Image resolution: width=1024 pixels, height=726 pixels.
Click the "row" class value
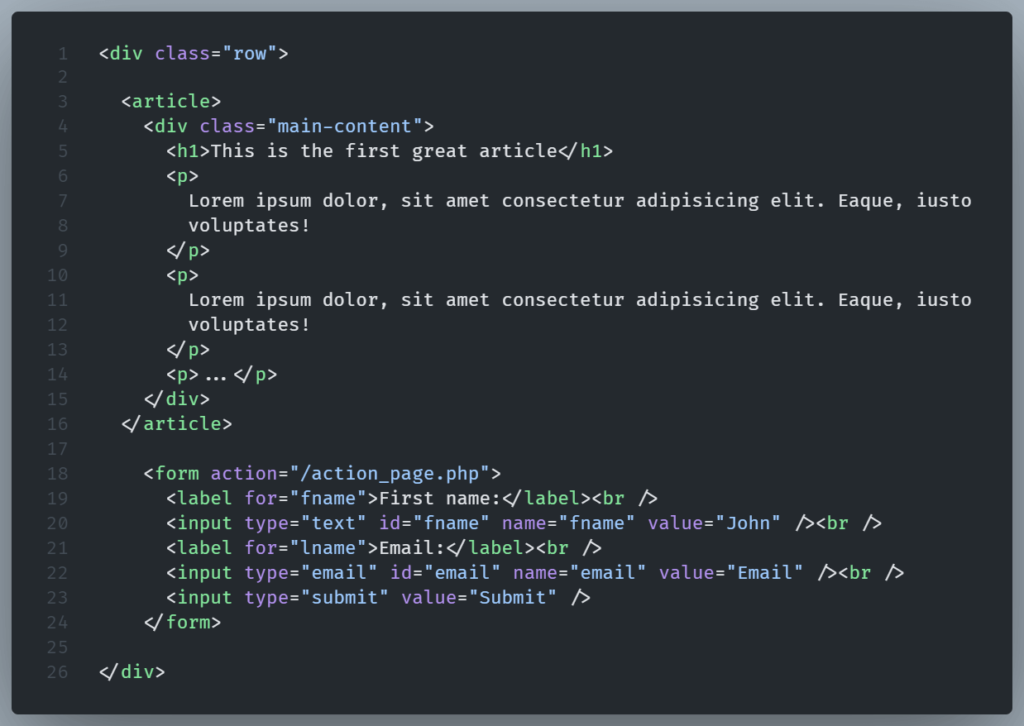(x=250, y=53)
